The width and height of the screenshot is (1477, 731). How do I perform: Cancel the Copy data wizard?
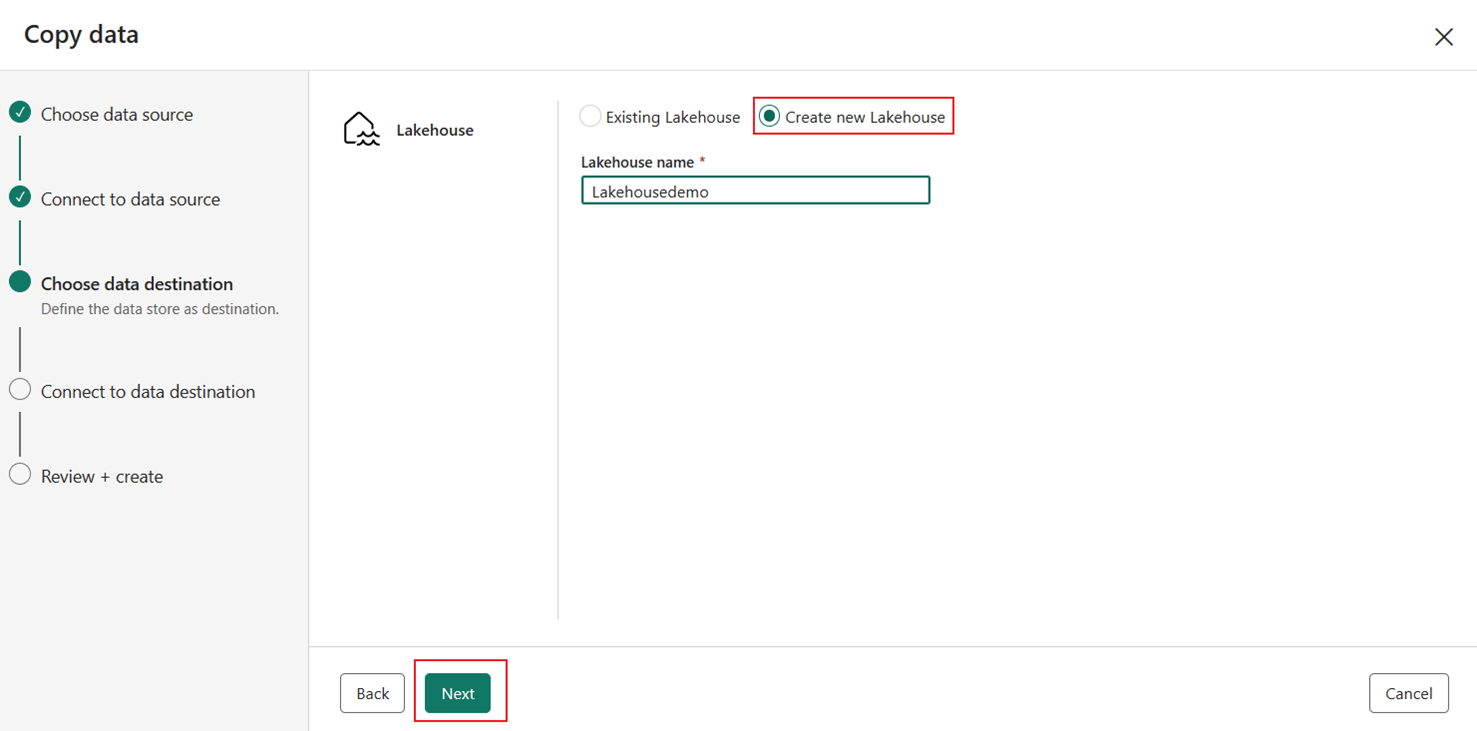1408,693
